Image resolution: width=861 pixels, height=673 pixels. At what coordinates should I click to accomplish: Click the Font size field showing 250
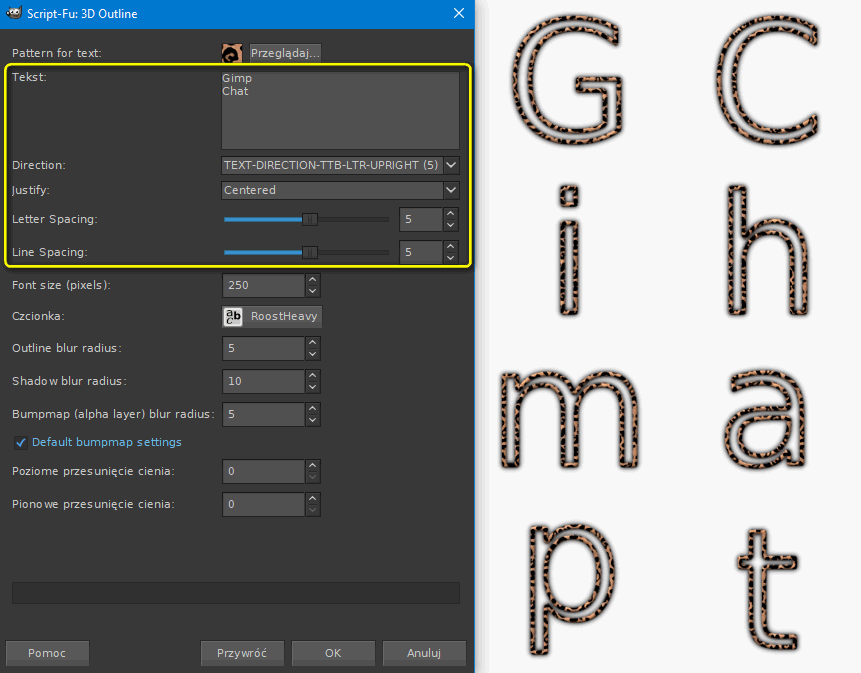[264, 285]
